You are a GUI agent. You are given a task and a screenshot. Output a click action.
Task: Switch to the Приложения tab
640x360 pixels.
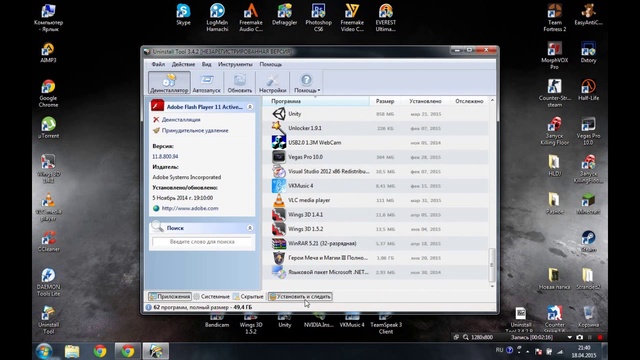click(x=169, y=296)
